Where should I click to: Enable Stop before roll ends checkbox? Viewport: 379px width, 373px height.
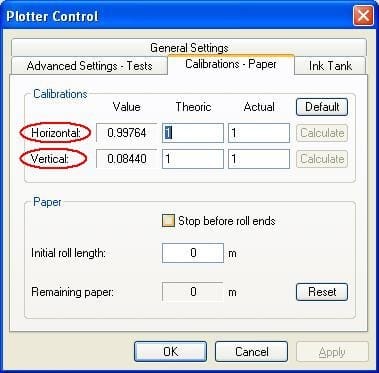(168, 221)
